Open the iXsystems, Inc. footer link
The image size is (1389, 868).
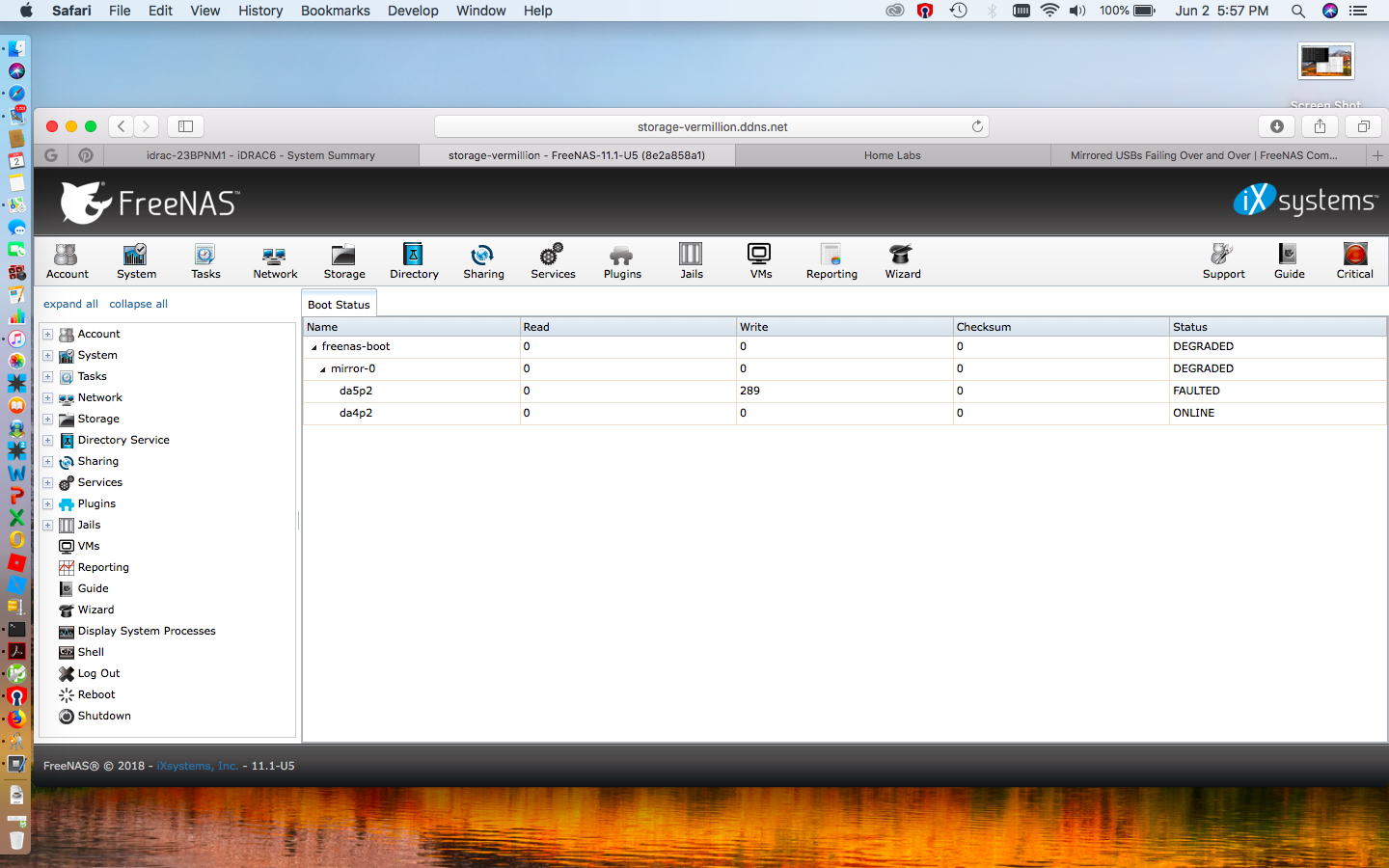(198, 766)
